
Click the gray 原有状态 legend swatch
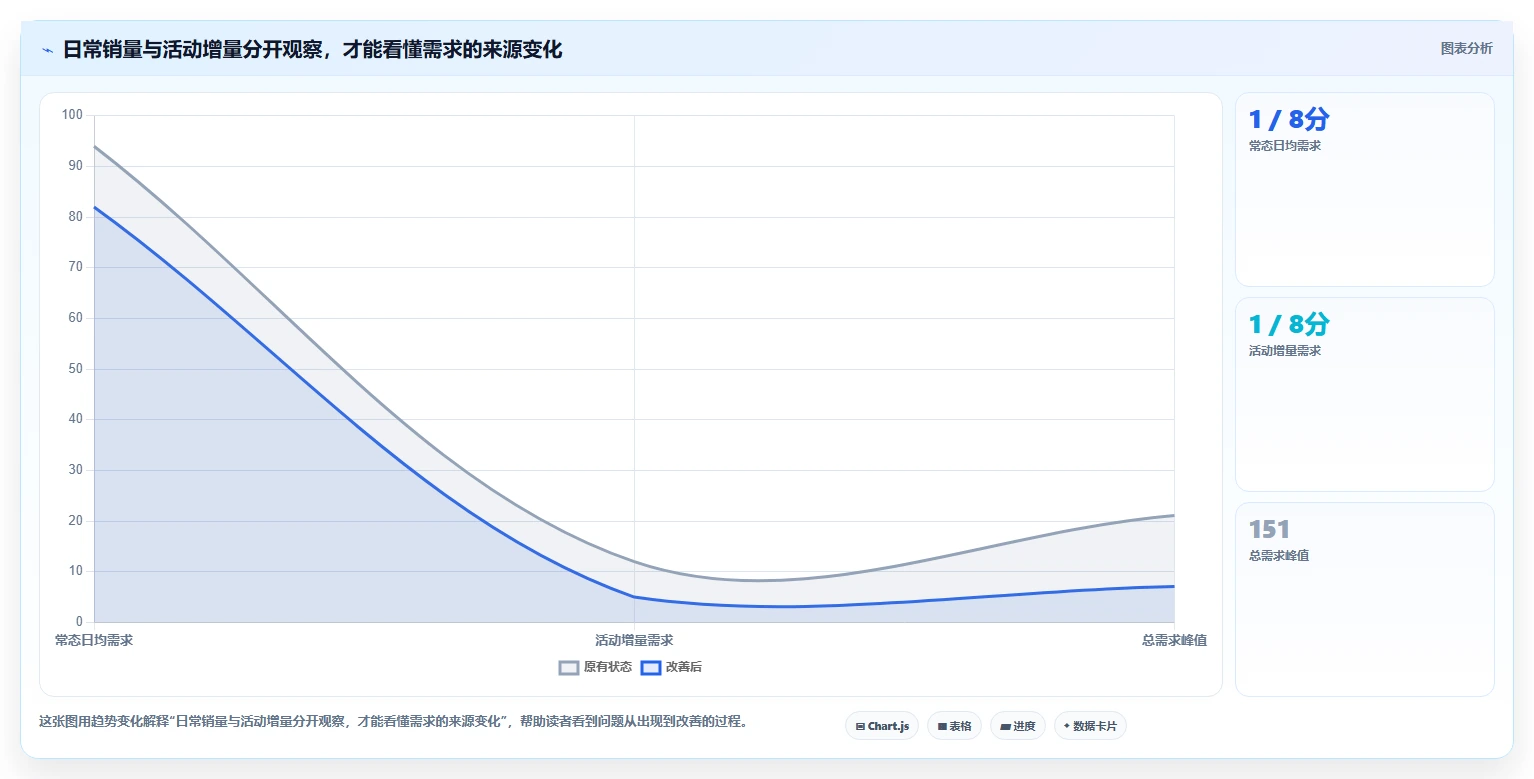pos(569,667)
